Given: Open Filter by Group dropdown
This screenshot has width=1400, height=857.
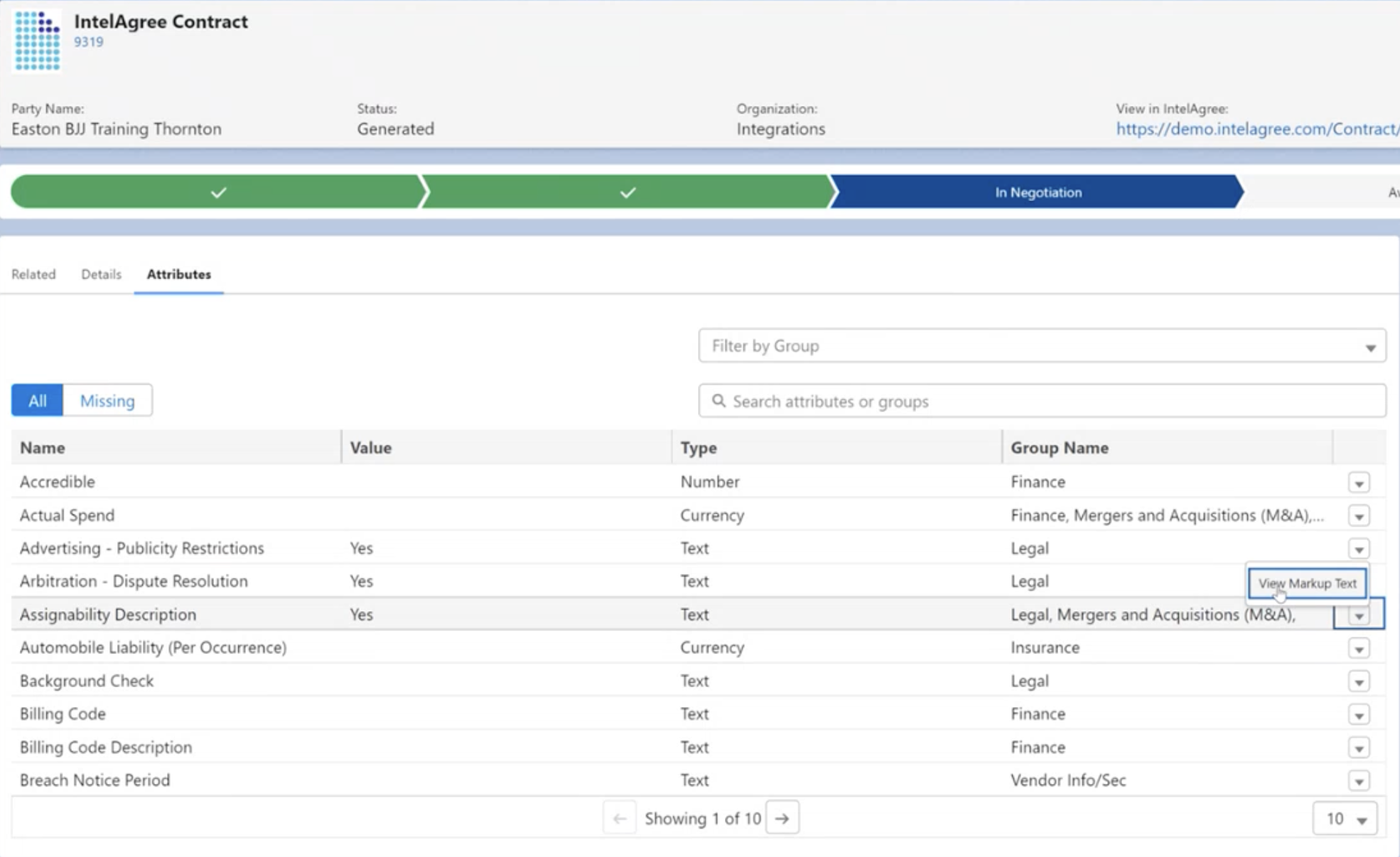Looking at the screenshot, I should tap(1042, 345).
